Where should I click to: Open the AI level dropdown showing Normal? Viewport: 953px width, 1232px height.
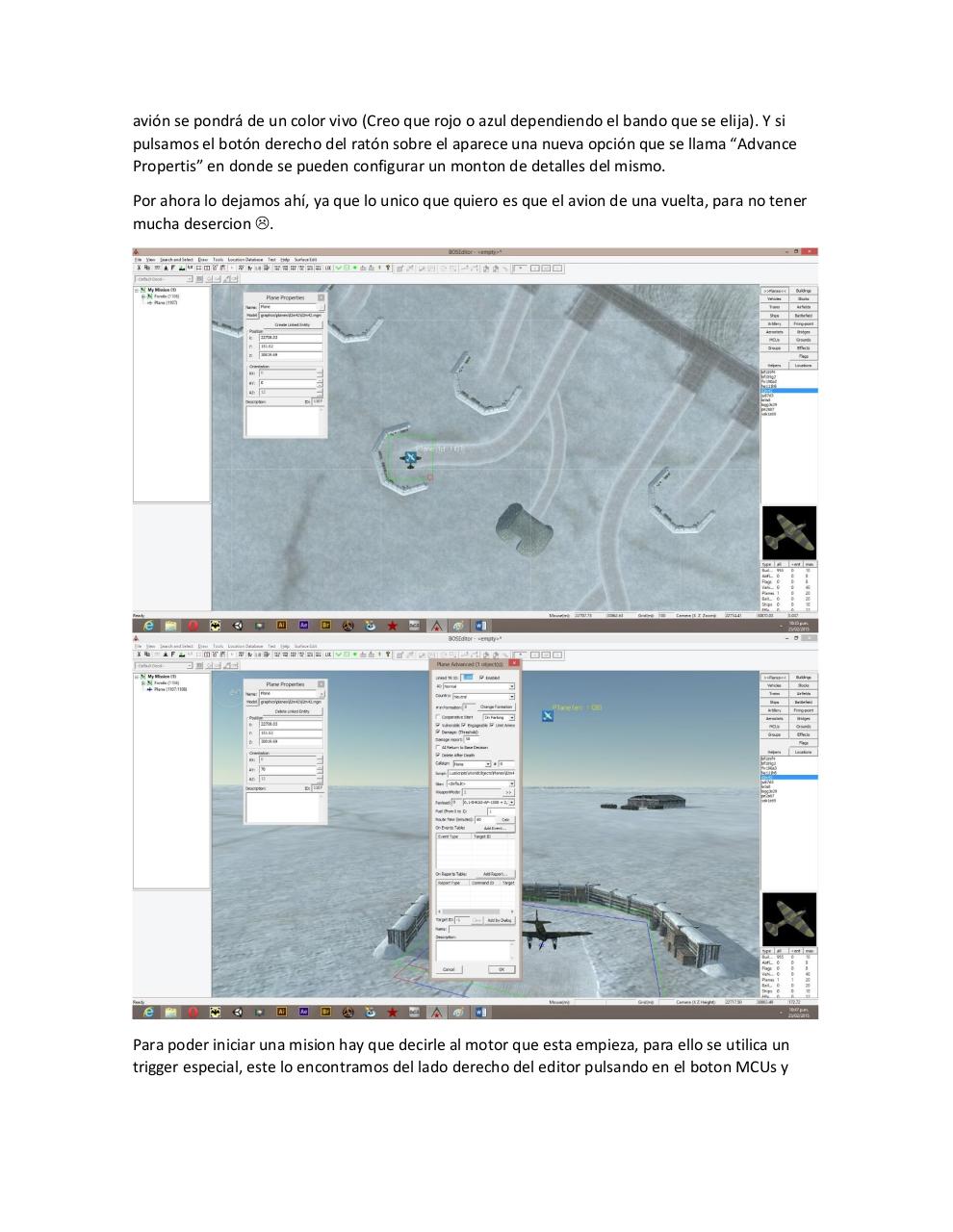478,686
